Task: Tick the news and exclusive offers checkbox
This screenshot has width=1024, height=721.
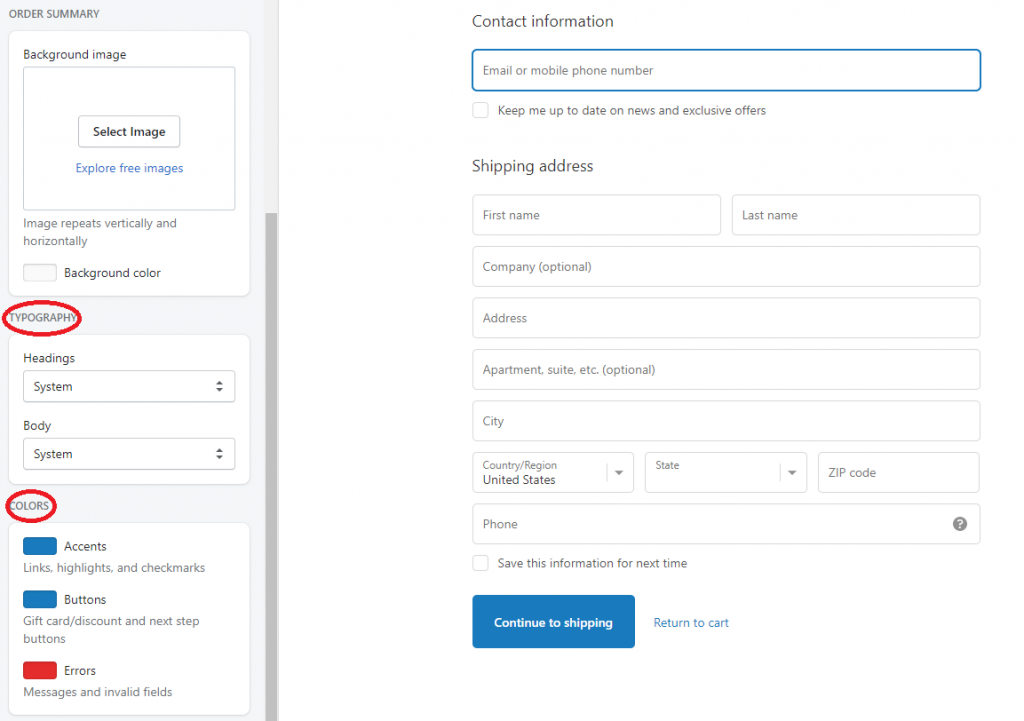Action: tap(480, 110)
